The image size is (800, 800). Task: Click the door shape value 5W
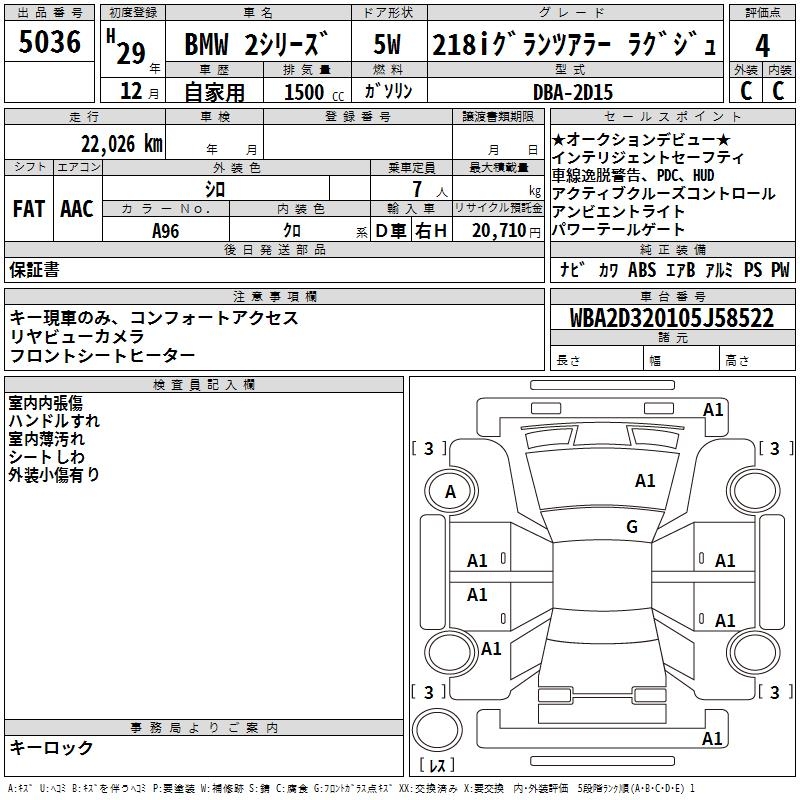point(387,44)
